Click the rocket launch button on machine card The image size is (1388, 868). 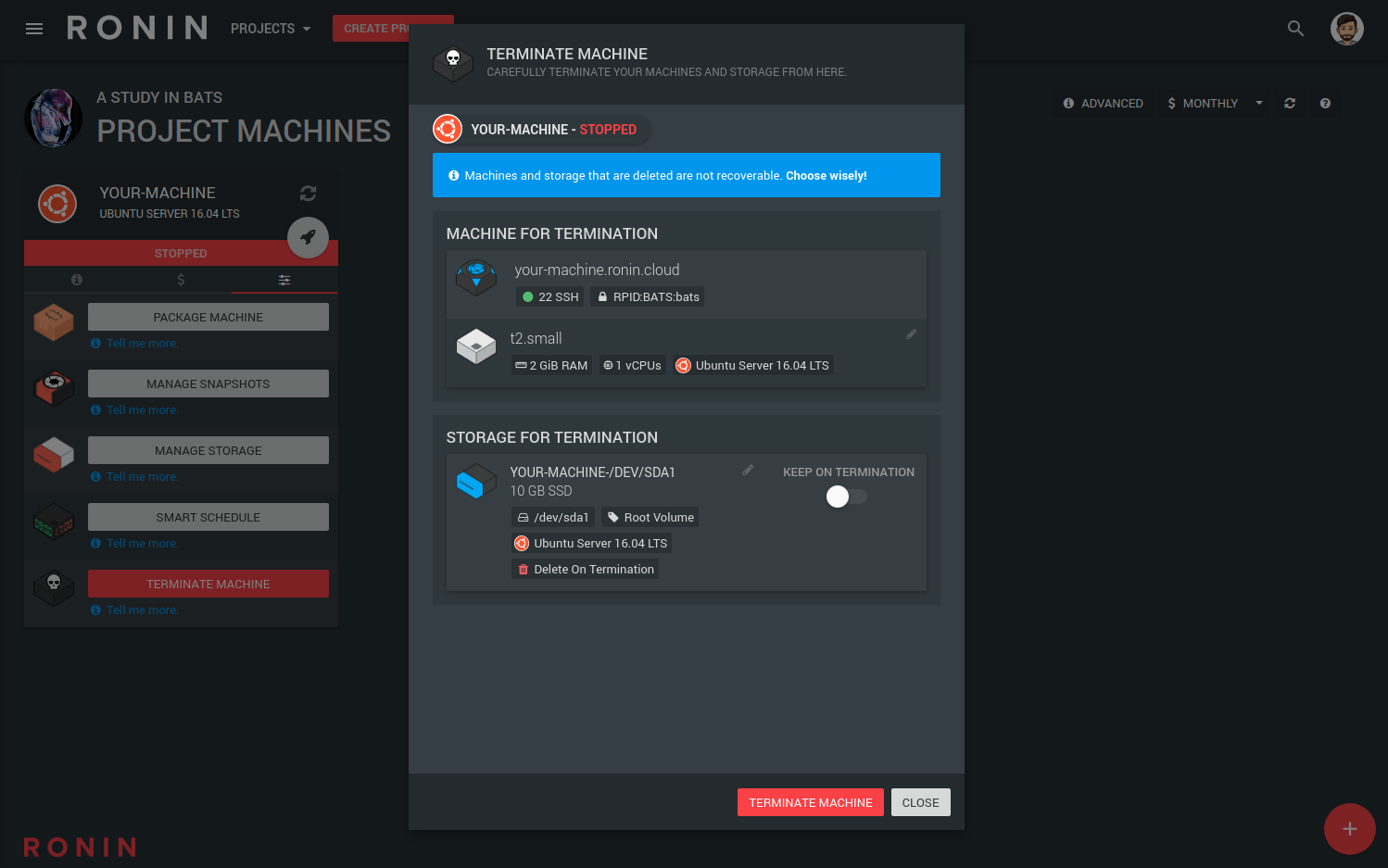coord(308,237)
